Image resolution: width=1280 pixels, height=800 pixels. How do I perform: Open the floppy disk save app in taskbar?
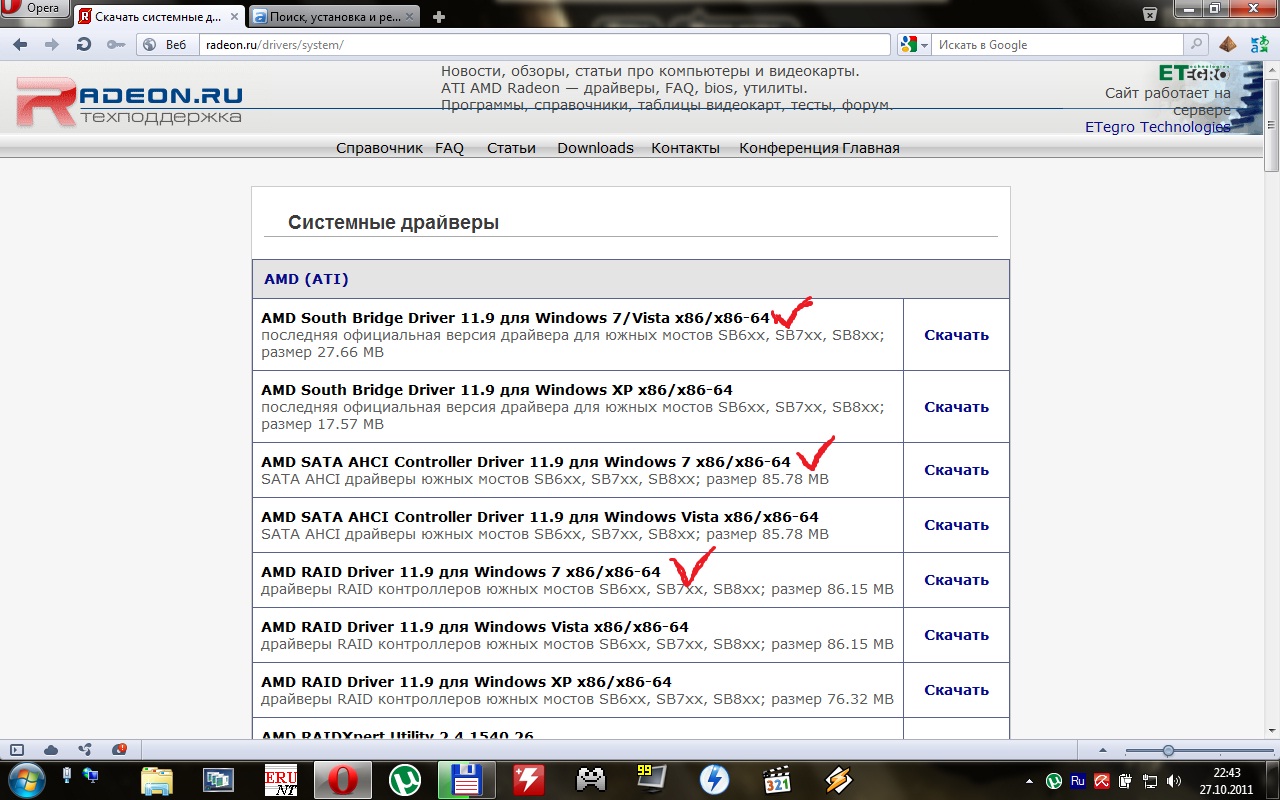click(467, 779)
